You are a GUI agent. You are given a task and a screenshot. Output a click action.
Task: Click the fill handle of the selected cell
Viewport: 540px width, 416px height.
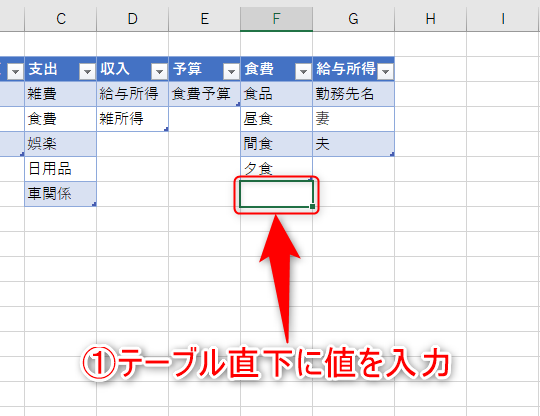tap(312, 207)
